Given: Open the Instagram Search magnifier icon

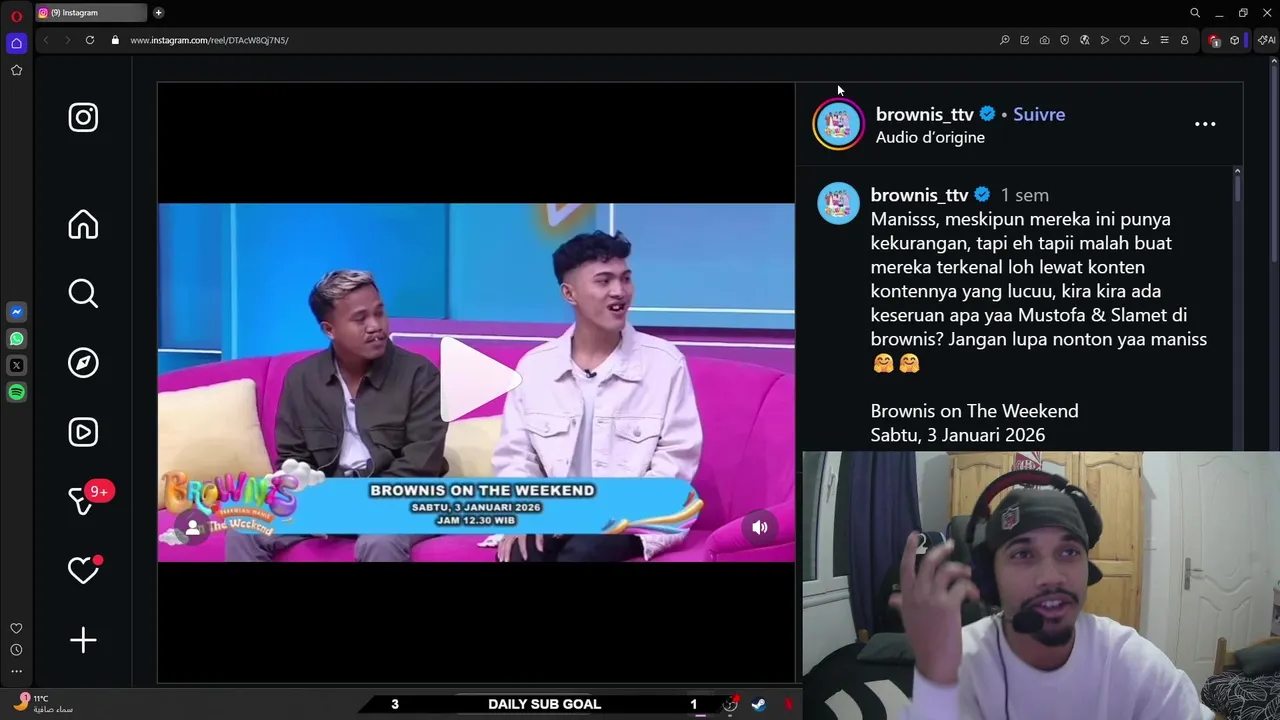Looking at the screenshot, I should (x=83, y=293).
